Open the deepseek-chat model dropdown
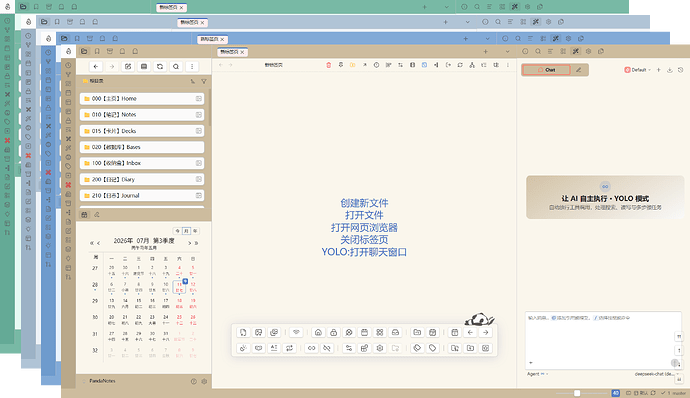 click(x=656, y=374)
